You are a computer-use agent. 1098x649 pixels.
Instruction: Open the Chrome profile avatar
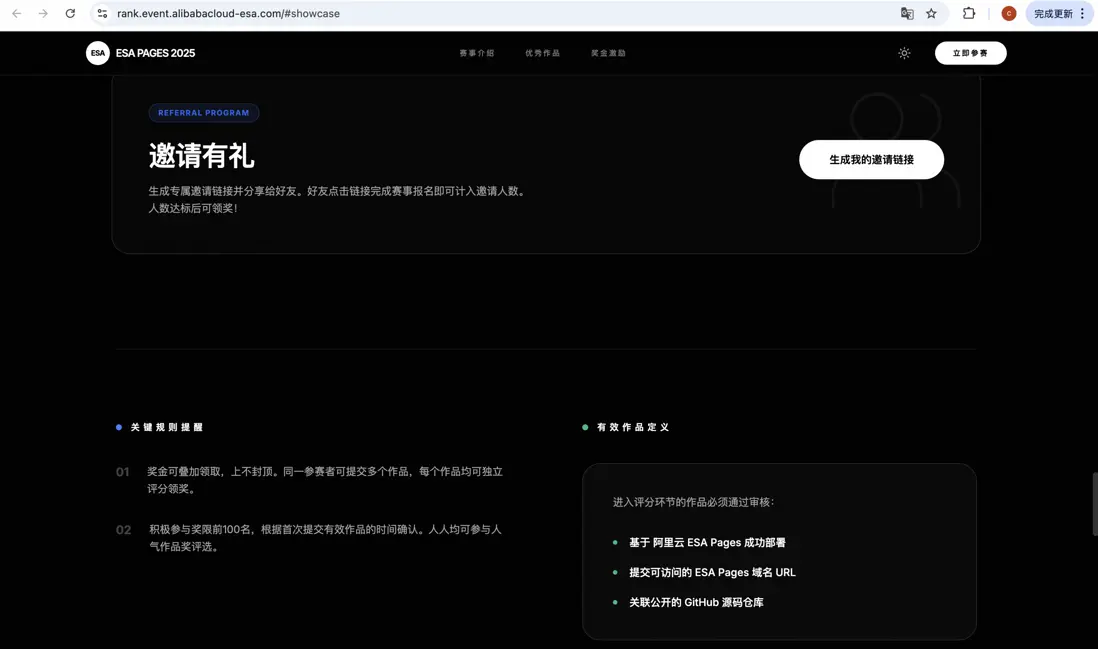pyautogui.click(x=1008, y=13)
